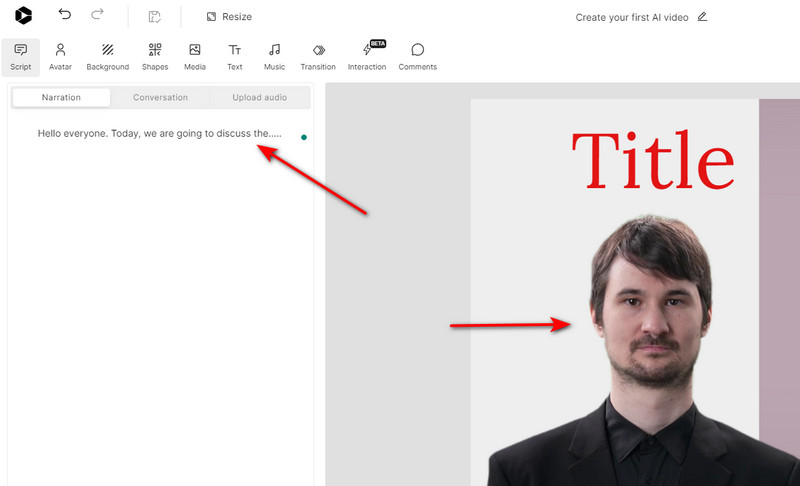This screenshot has height=486, width=800.
Task: Open the Comments panel
Action: click(417, 57)
